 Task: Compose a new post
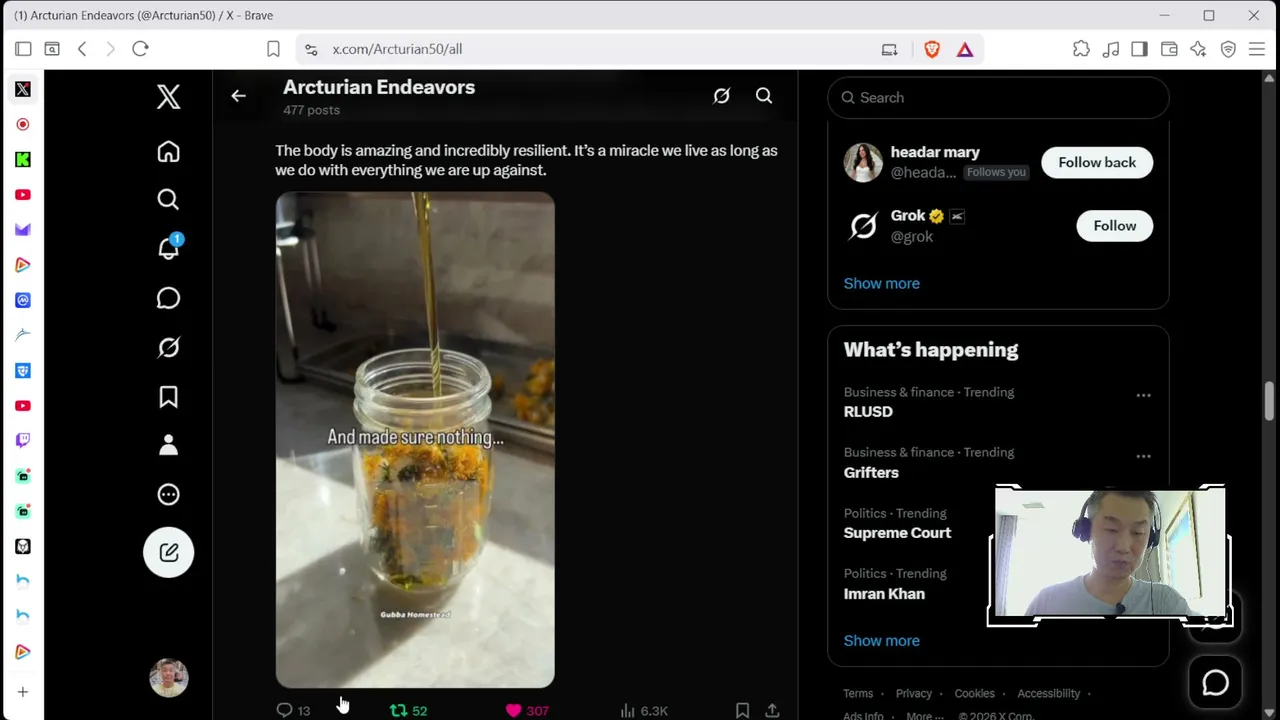[x=168, y=552]
